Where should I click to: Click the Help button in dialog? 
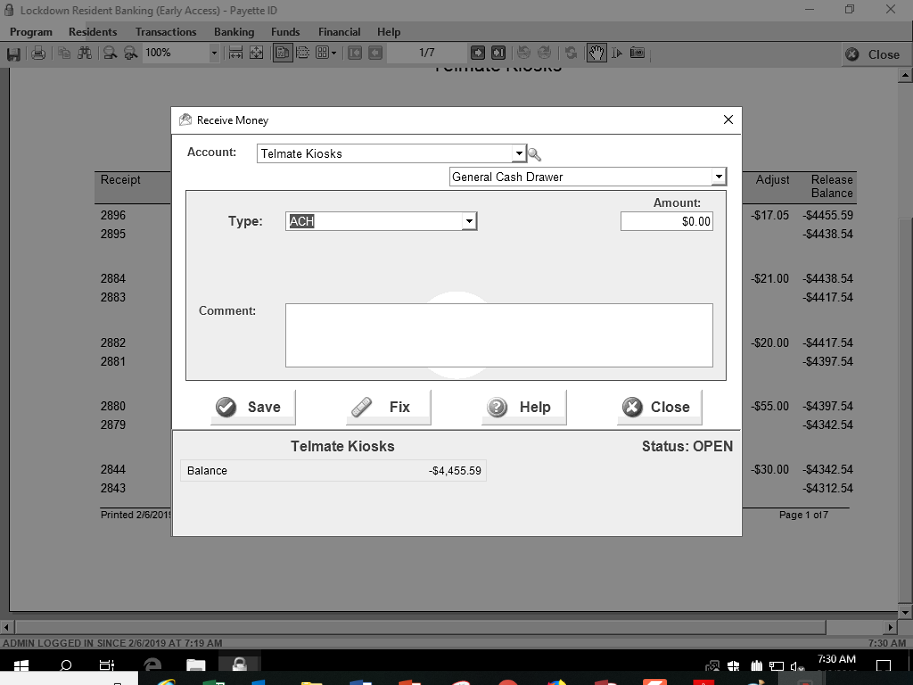(523, 407)
